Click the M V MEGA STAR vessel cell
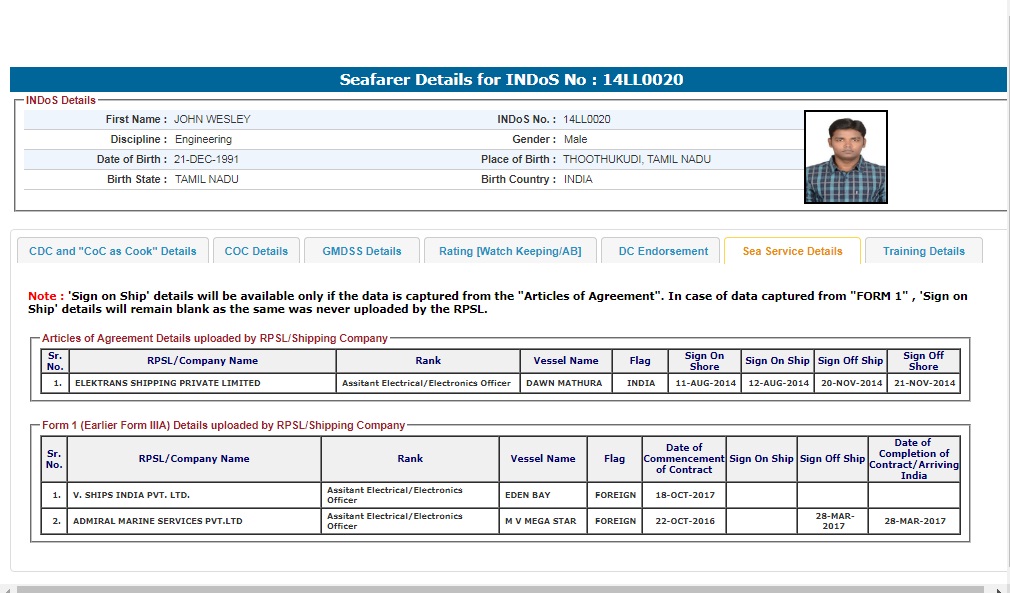Image resolution: width=1010 pixels, height=593 pixels. coord(542,521)
